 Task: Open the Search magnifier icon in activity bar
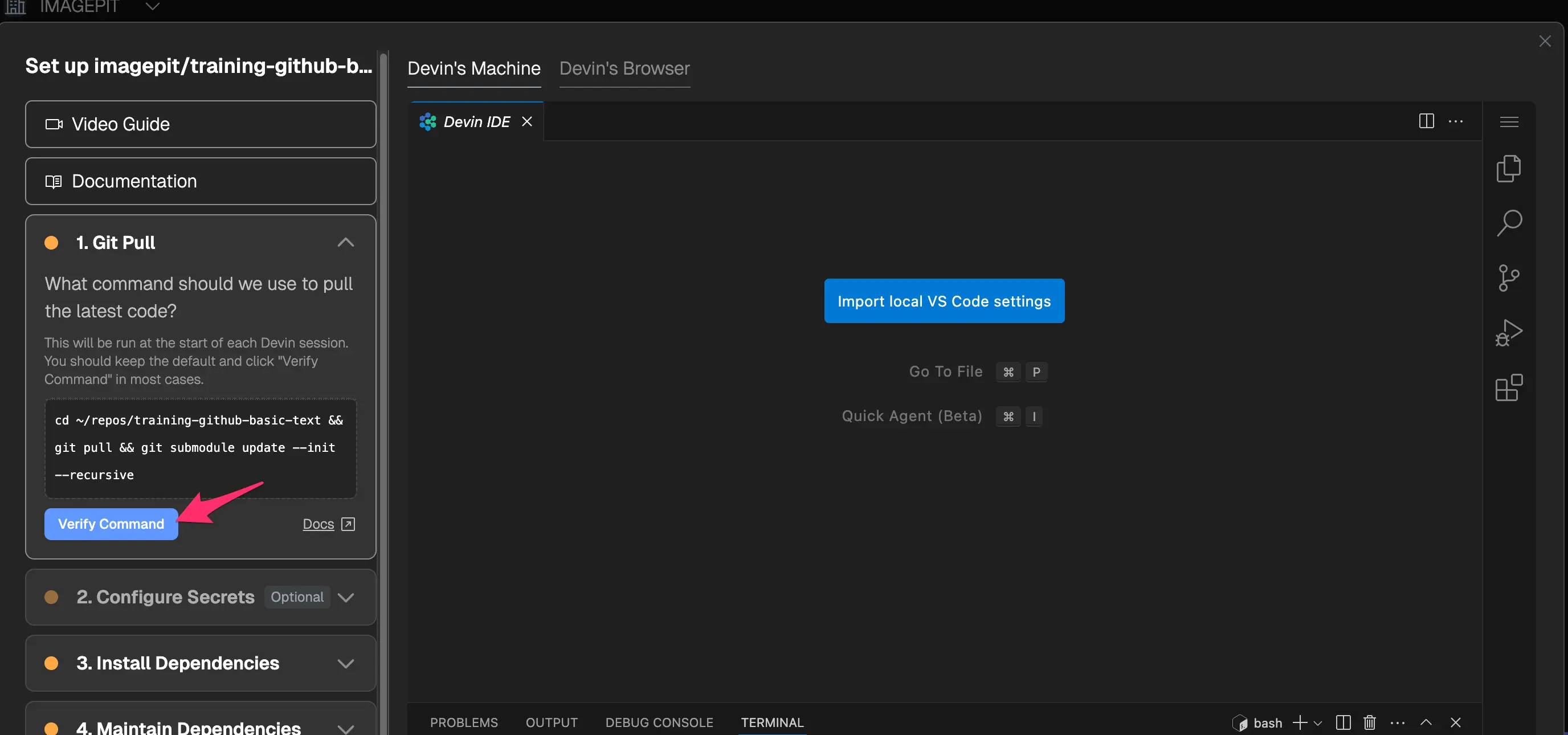click(x=1508, y=223)
